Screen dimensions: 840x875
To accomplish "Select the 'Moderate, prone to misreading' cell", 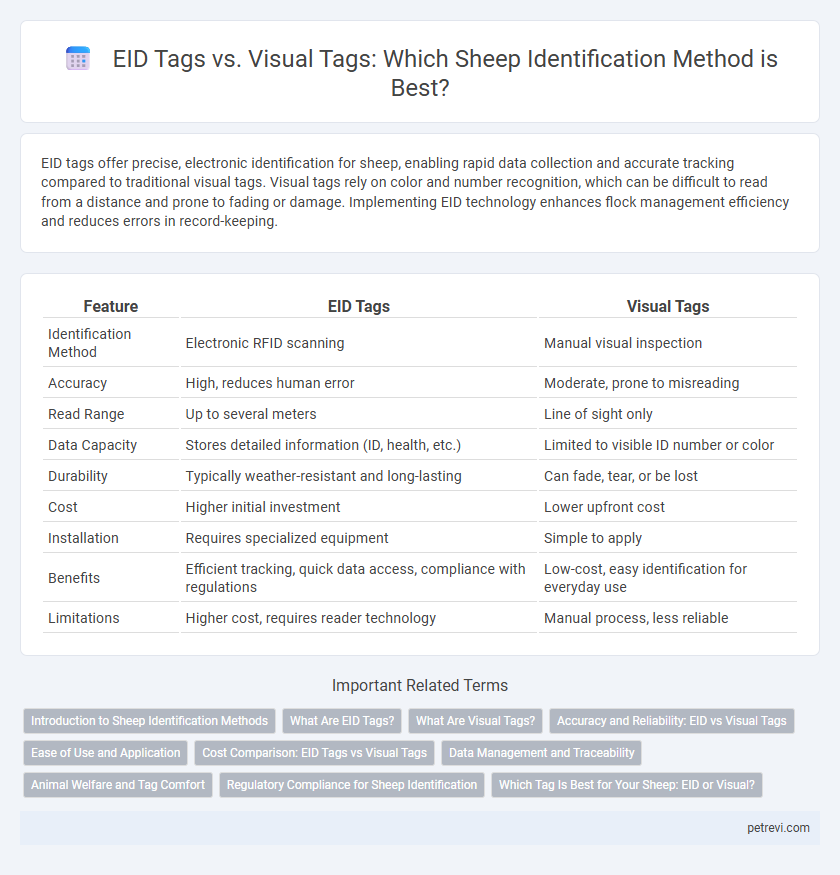I will [668, 383].
